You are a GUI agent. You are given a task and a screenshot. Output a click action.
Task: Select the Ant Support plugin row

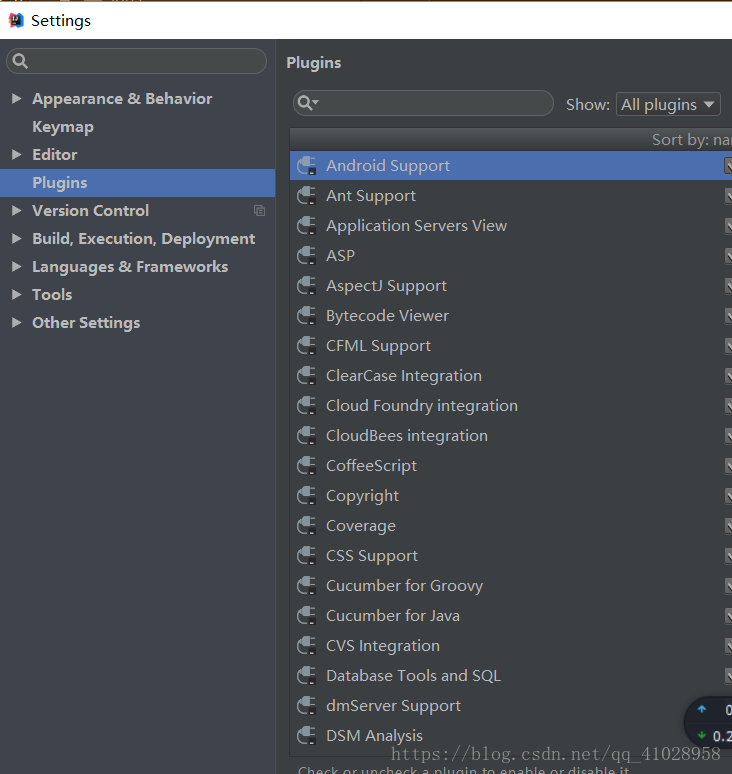[x=511, y=196]
